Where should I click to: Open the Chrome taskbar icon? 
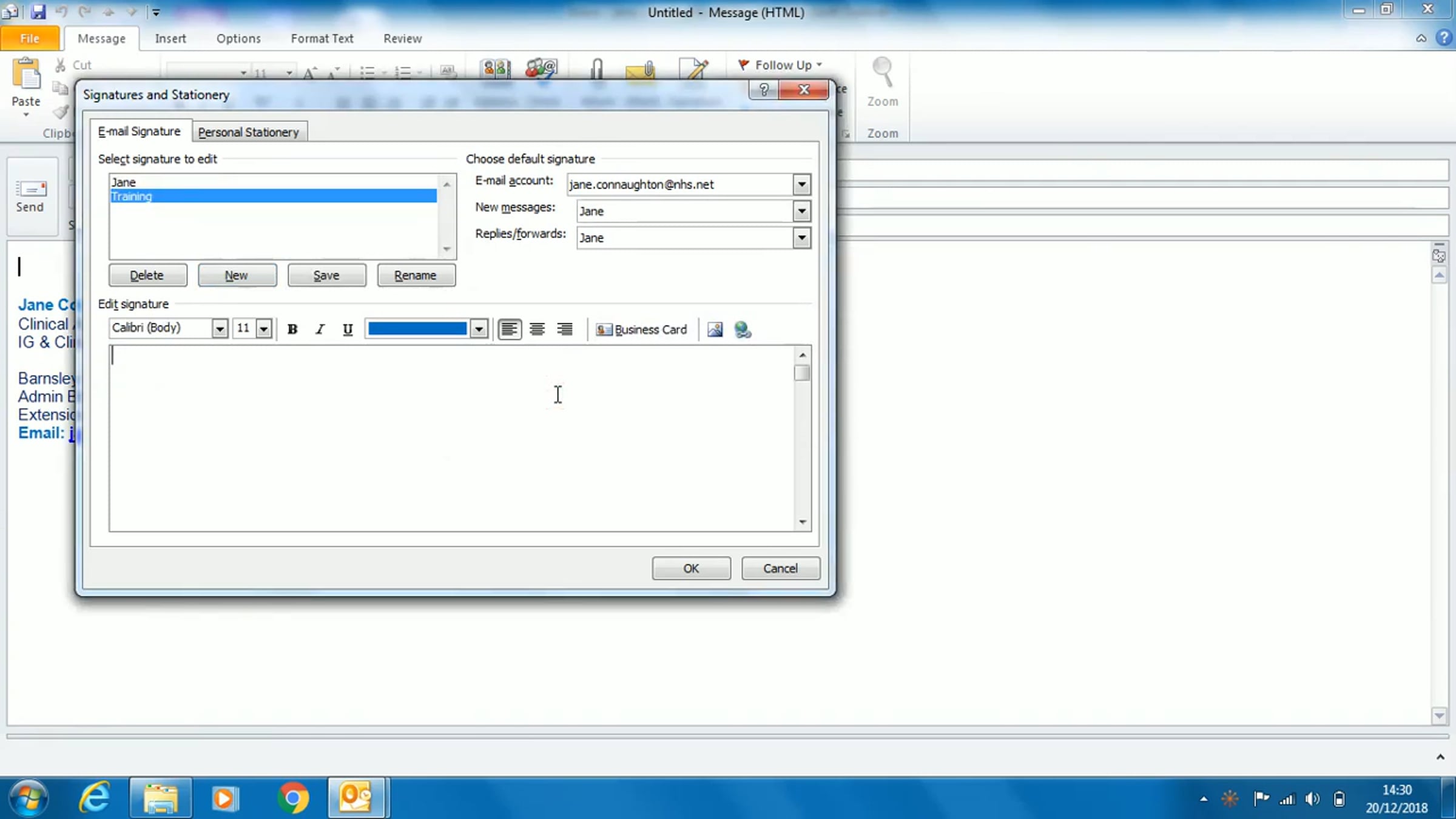pyautogui.click(x=292, y=797)
